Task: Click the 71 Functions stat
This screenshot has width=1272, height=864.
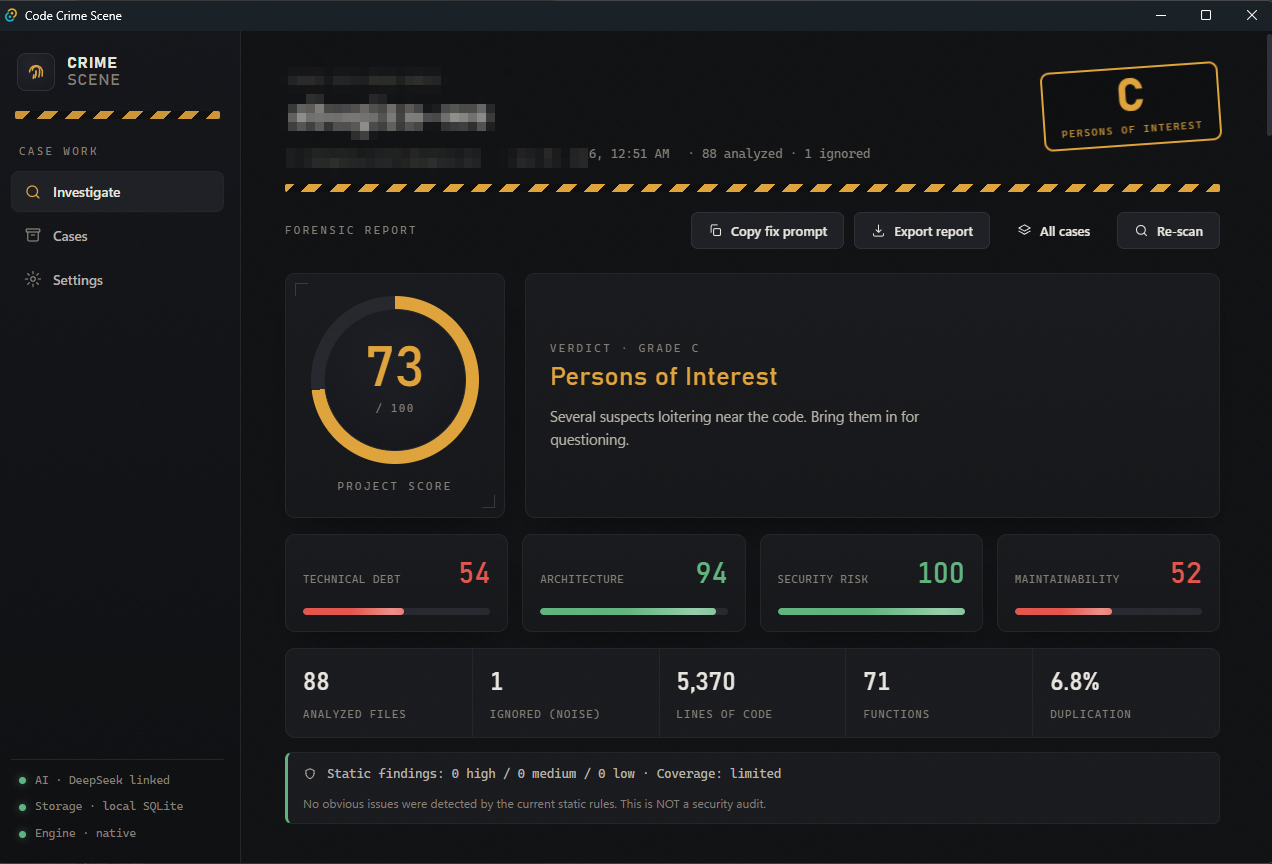Action: tap(939, 693)
